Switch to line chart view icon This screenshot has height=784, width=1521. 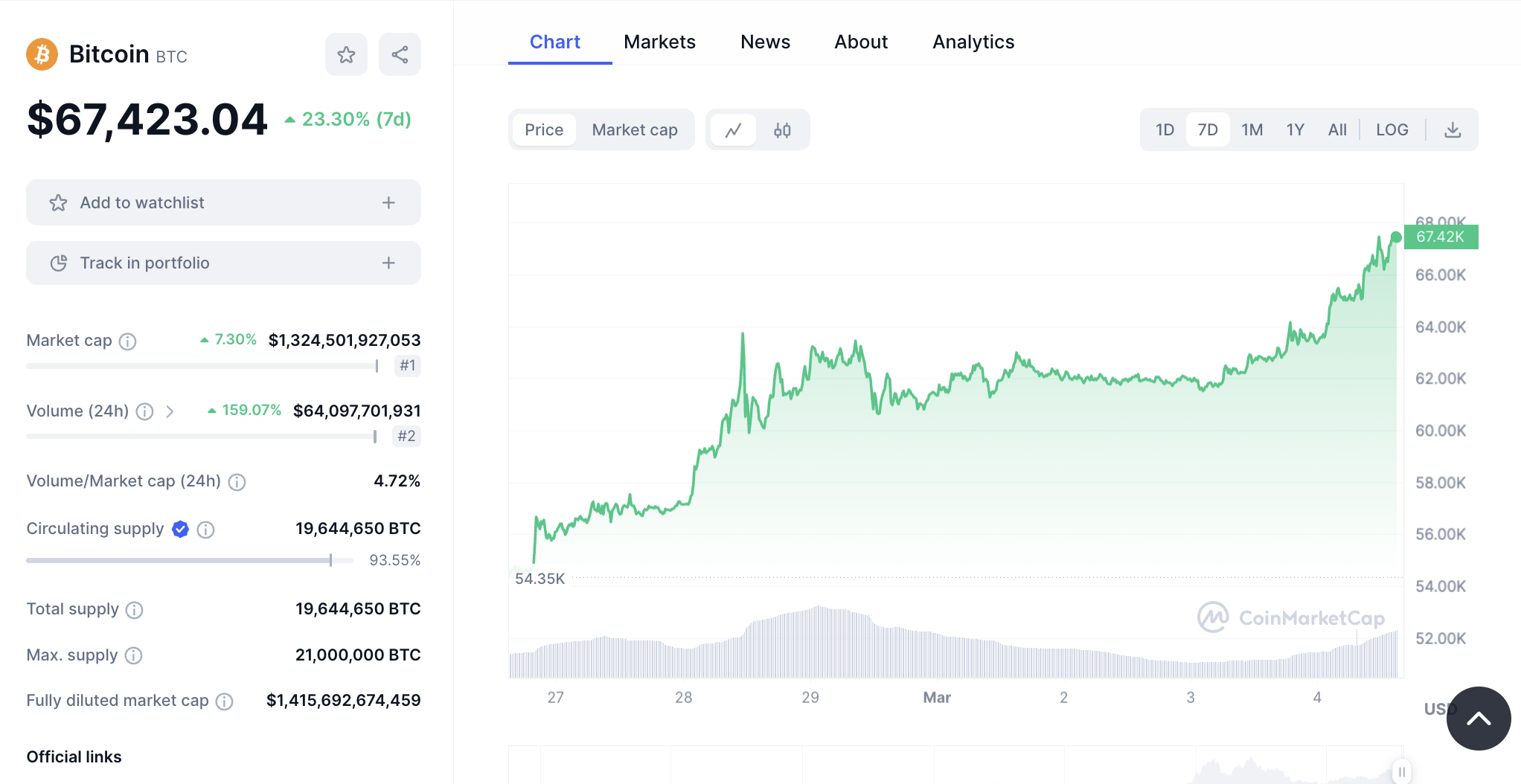click(x=733, y=130)
